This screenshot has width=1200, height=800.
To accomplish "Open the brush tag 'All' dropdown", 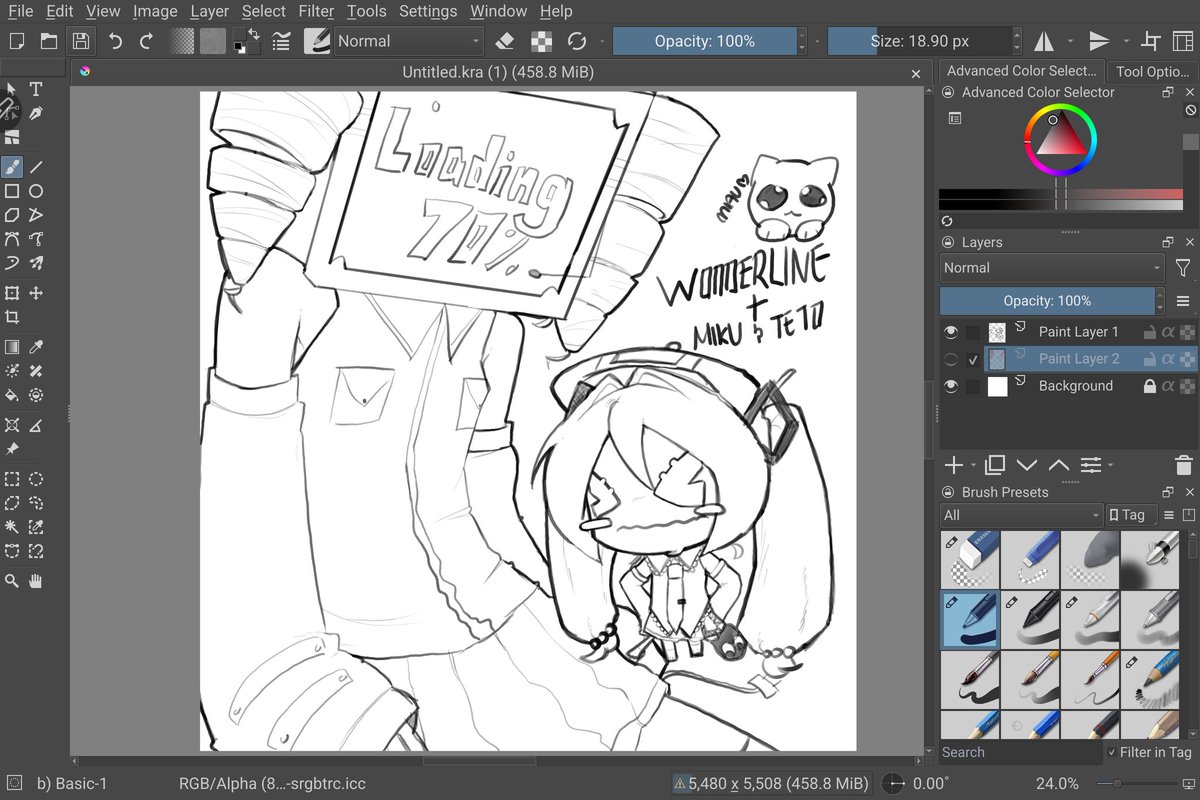I will 1020,515.
